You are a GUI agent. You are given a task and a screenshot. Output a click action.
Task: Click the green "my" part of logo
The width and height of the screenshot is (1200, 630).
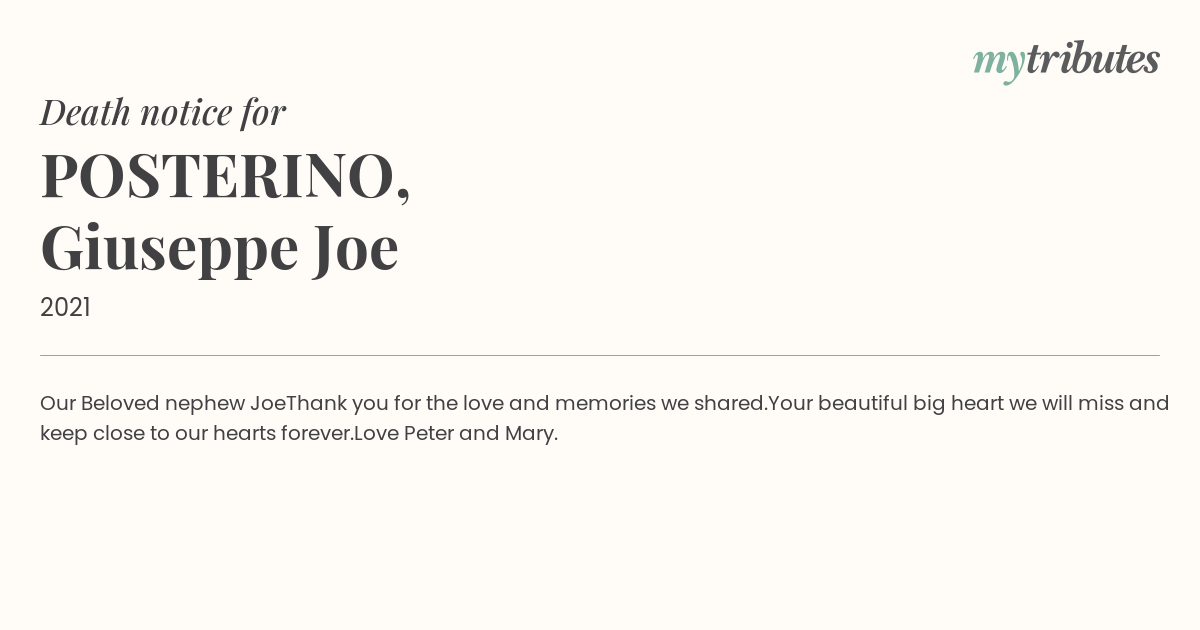[x=999, y=64]
